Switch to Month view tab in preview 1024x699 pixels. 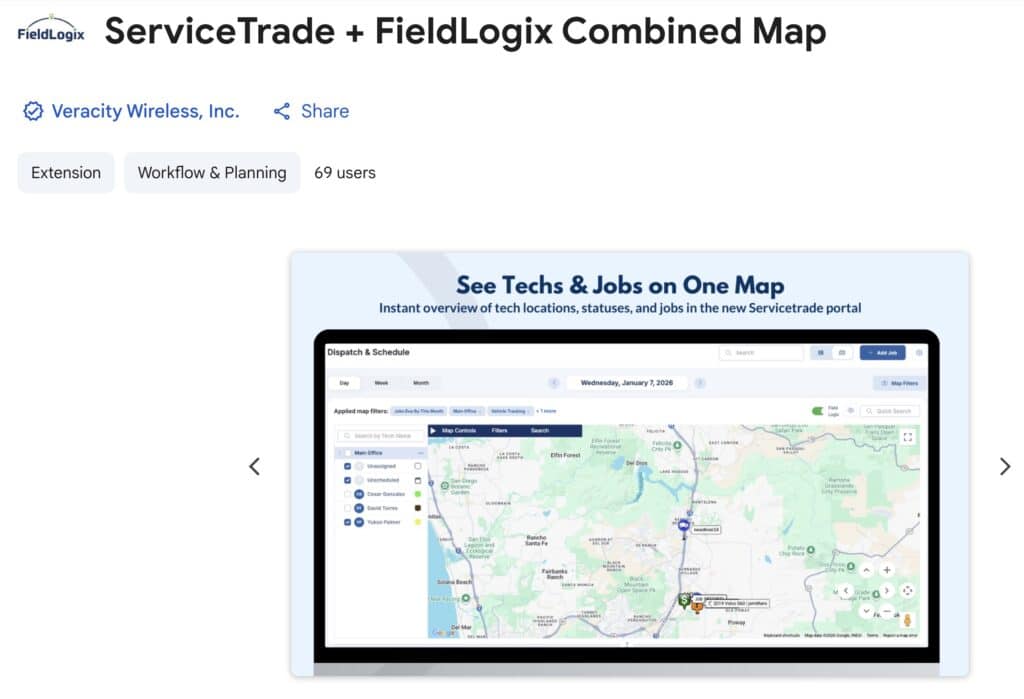[421, 383]
